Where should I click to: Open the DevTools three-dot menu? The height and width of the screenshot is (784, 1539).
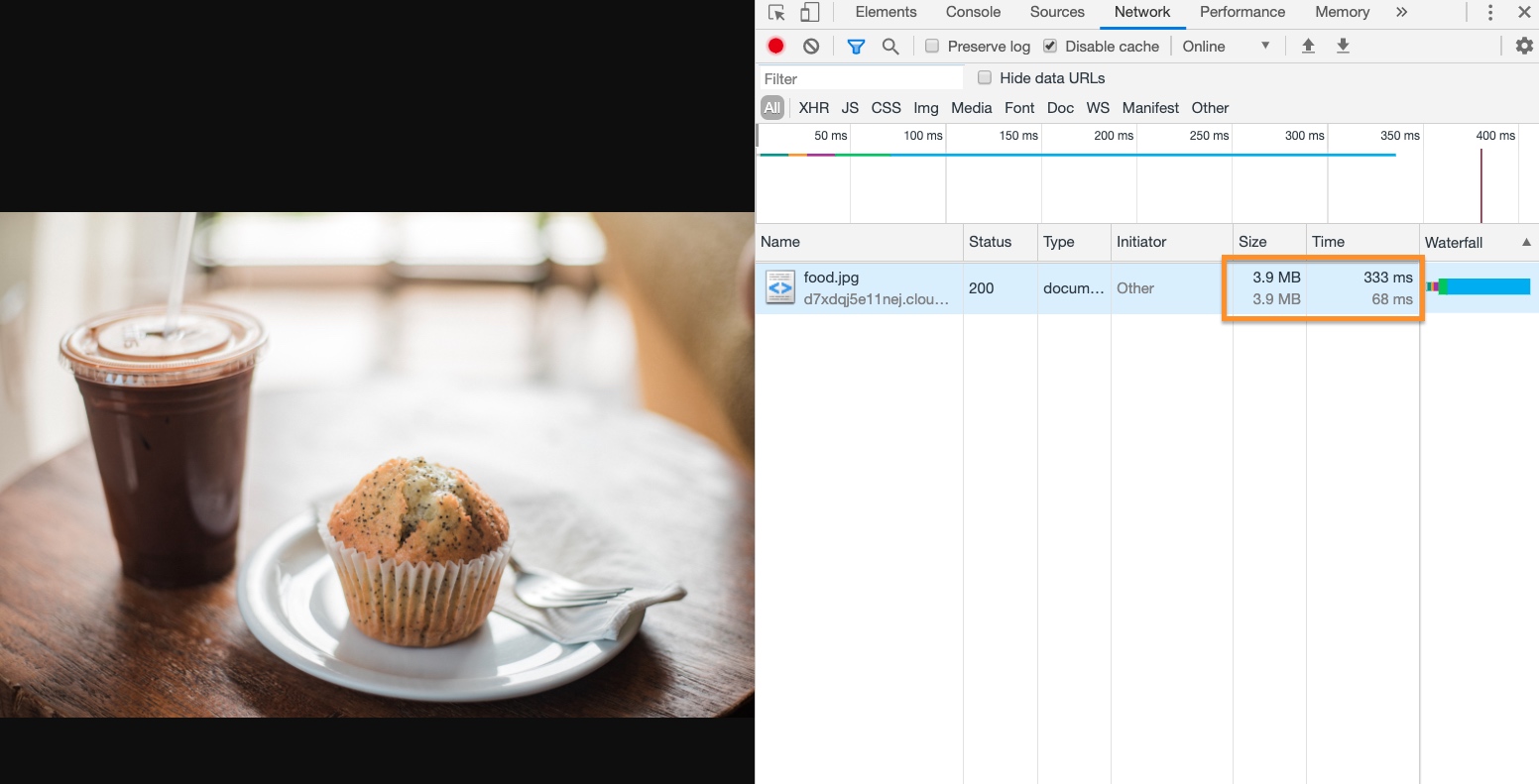tap(1489, 13)
